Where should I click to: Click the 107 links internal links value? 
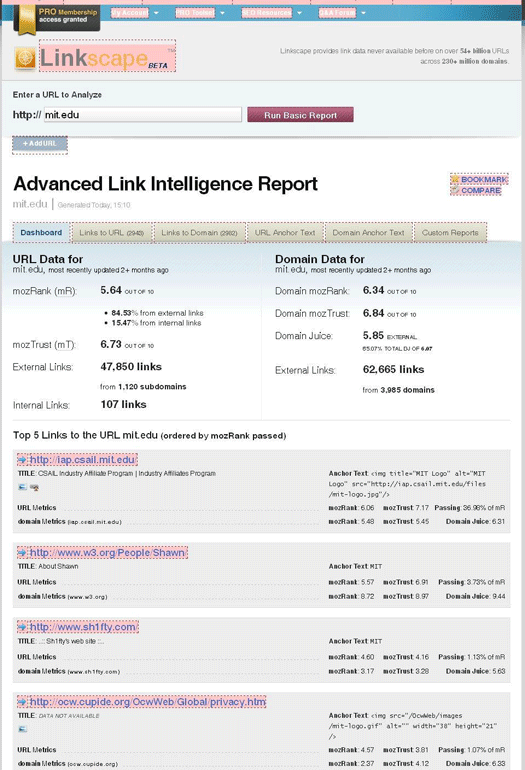click(123, 405)
